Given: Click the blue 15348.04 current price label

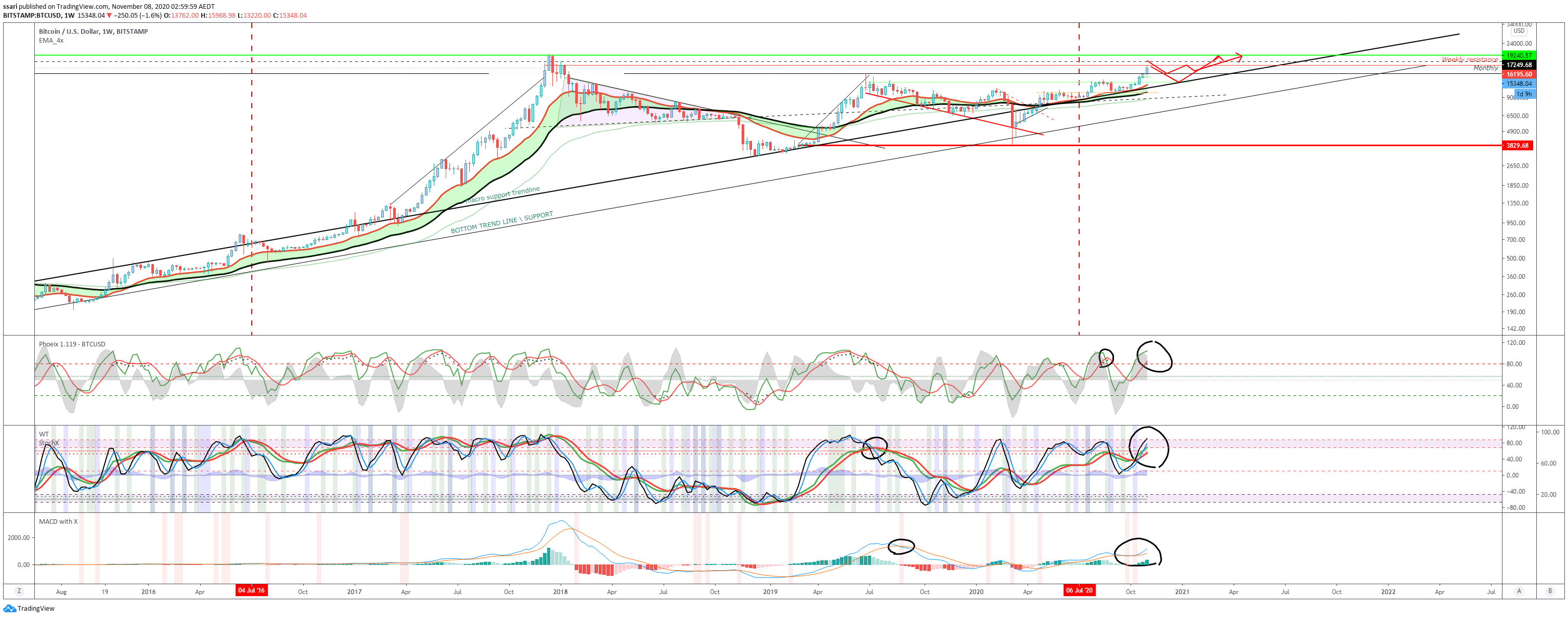Looking at the screenshot, I should (x=1519, y=84).
